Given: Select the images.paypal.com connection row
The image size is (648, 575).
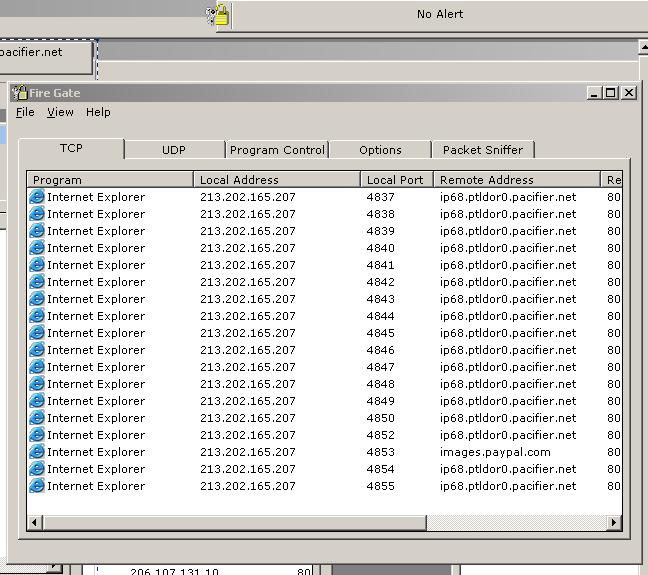Looking at the screenshot, I should [495, 452].
